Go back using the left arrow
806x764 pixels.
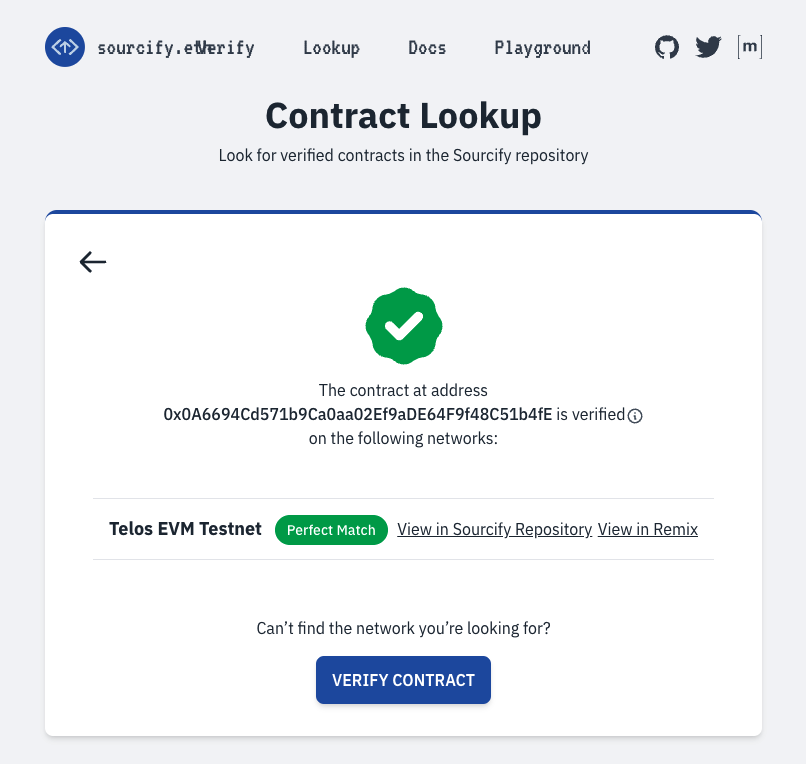(x=93, y=262)
